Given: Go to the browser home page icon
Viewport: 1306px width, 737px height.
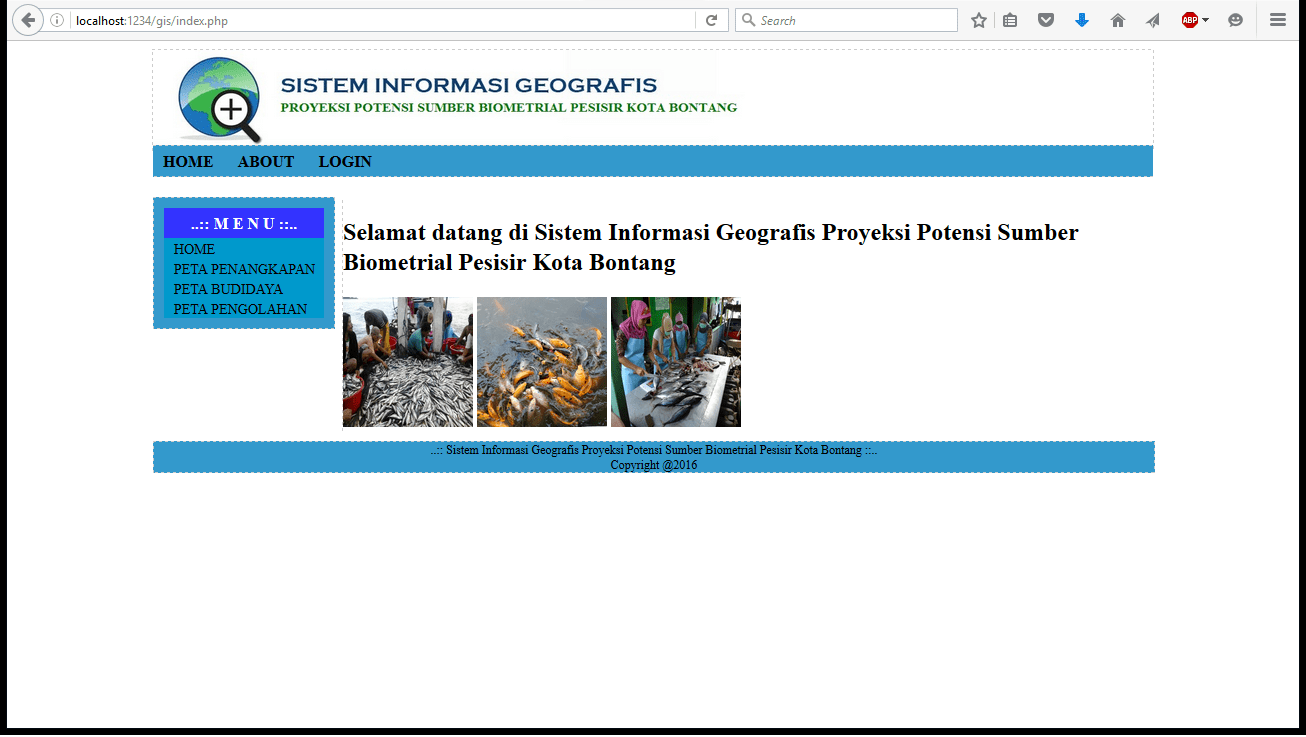Looking at the screenshot, I should pyautogui.click(x=1117, y=20).
